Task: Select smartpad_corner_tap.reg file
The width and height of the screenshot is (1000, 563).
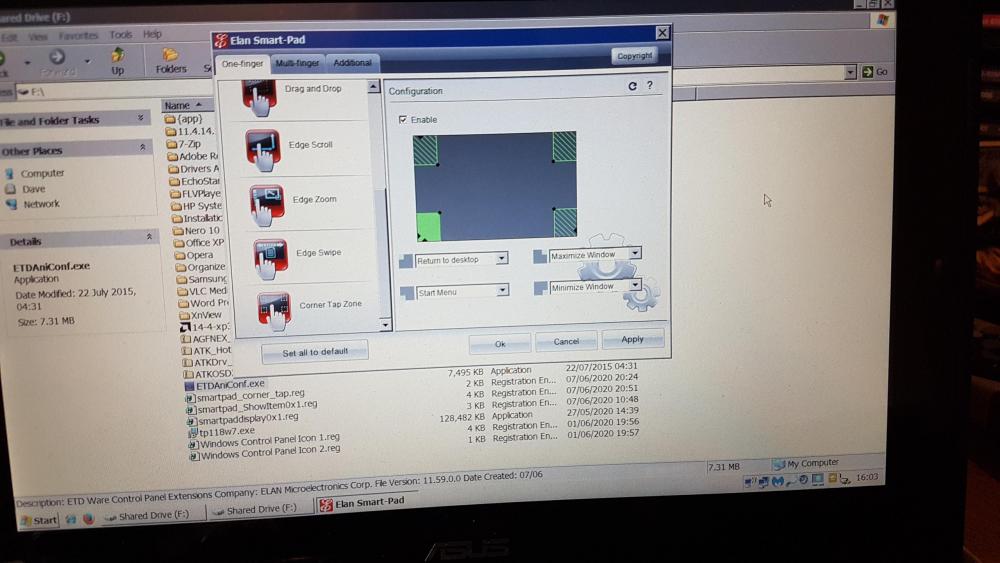Action: (x=245, y=396)
